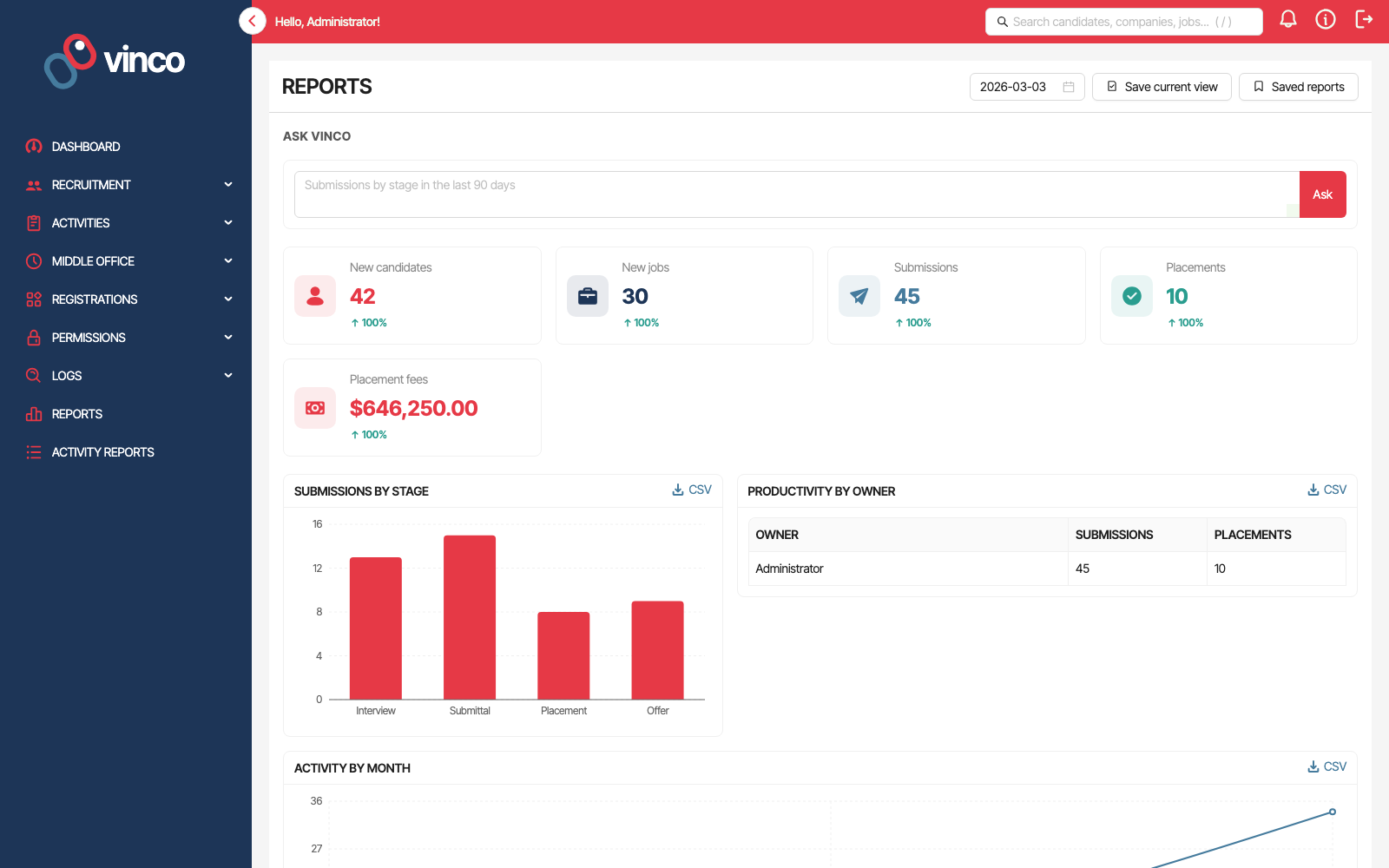Click the New candidates person icon

click(x=315, y=296)
